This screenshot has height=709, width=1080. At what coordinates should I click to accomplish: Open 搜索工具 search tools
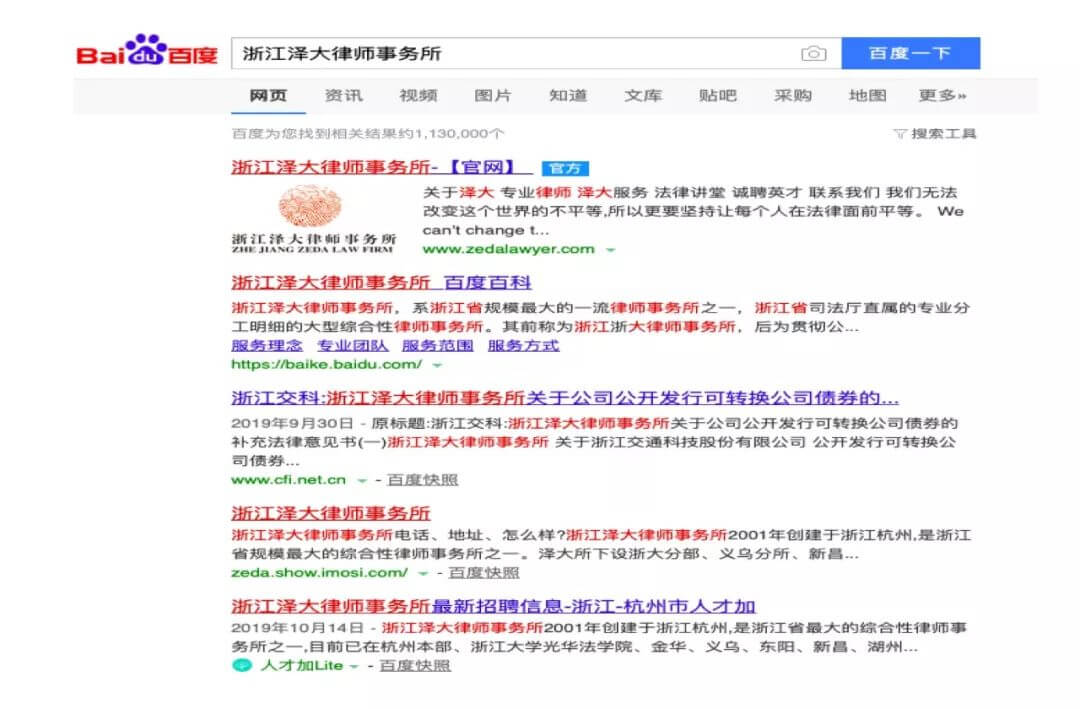coord(947,133)
